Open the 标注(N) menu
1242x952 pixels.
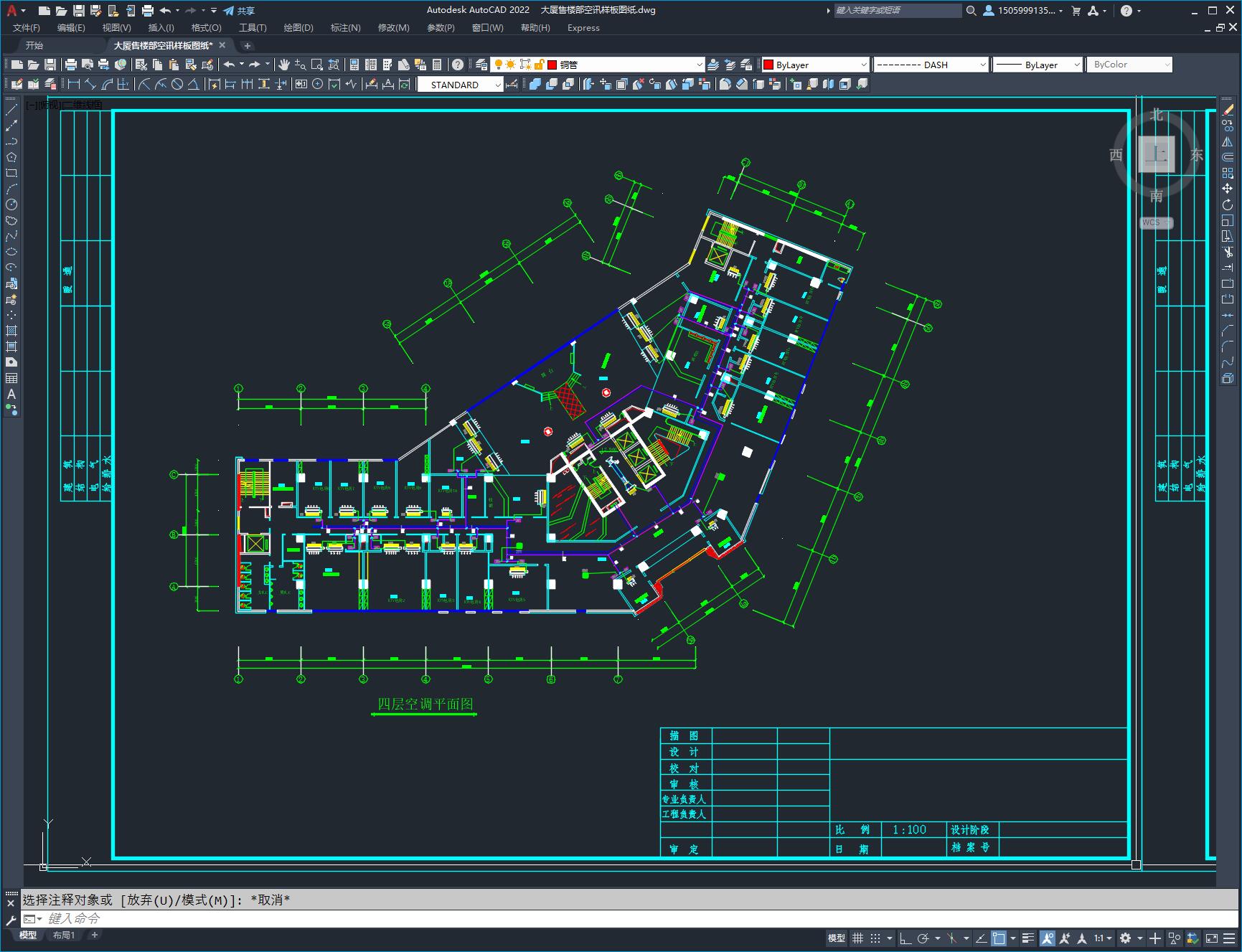pos(345,28)
